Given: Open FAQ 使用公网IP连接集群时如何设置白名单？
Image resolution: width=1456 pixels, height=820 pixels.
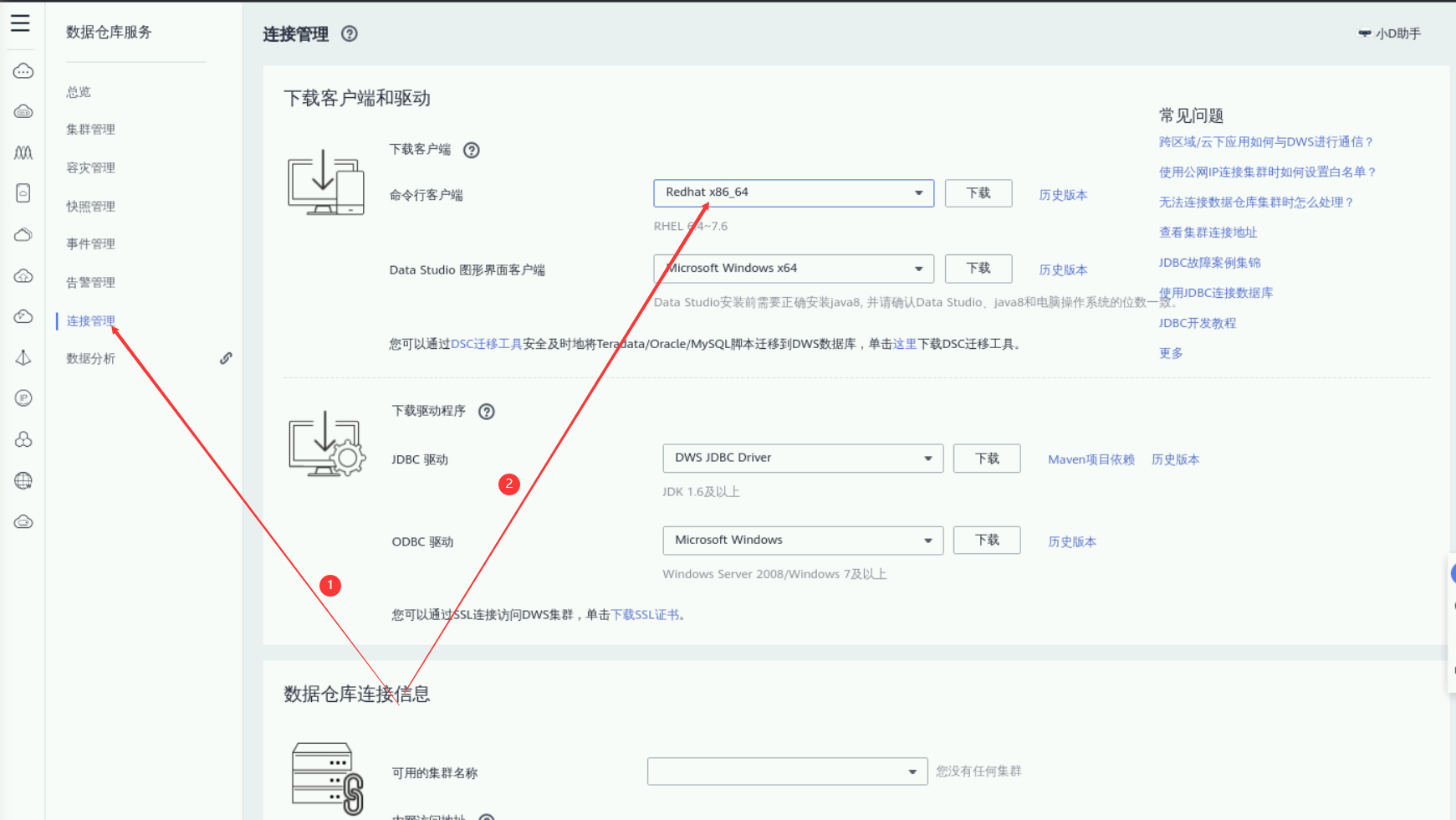Looking at the screenshot, I should [1268, 172].
